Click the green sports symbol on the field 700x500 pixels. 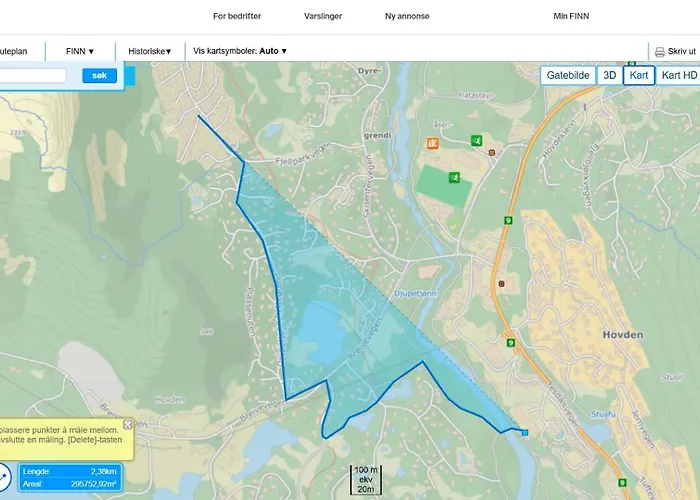coord(454,178)
